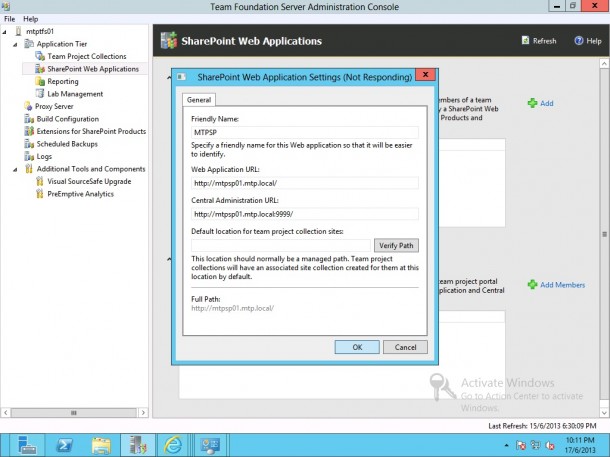Select Team Project Collections tree item
Screen dimensions: 610x457
tap(87, 56)
